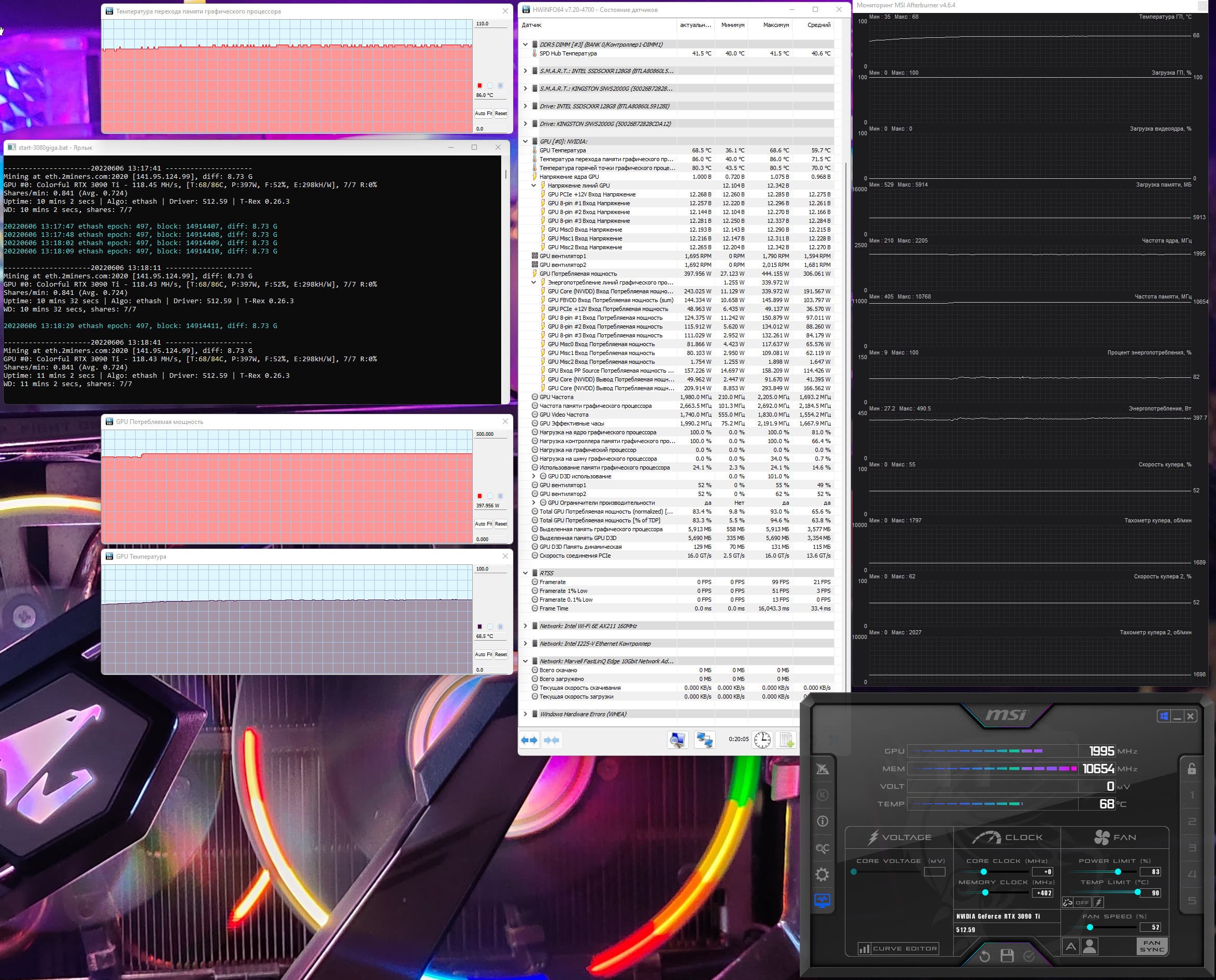
Task: Toggle the profile lock padlock in Afterburner
Action: pos(1191,769)
